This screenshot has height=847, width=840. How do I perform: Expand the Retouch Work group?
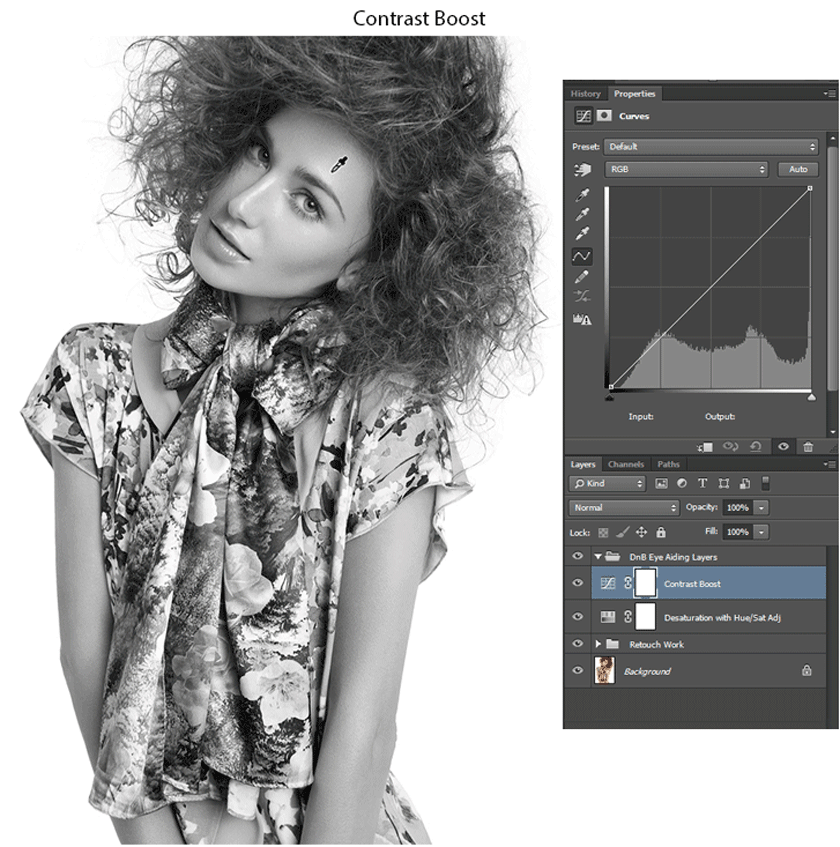click(598, 644)
